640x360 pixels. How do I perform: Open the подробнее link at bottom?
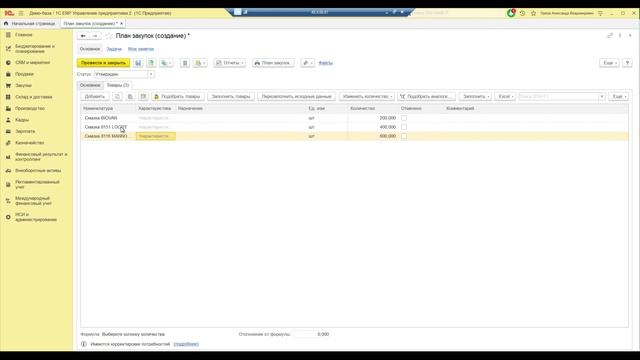coord(186,344)
